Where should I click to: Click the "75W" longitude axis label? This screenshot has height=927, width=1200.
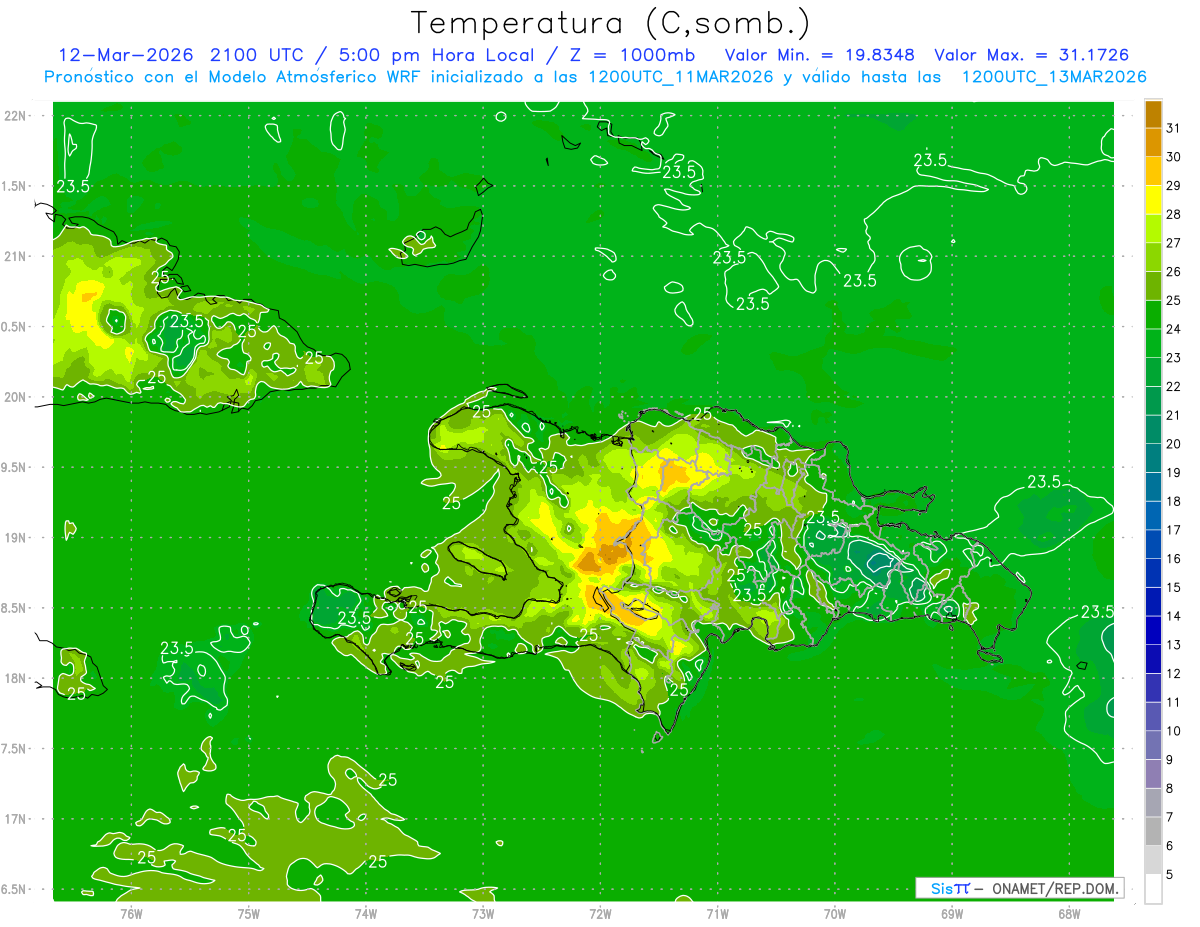pos(249,914)
